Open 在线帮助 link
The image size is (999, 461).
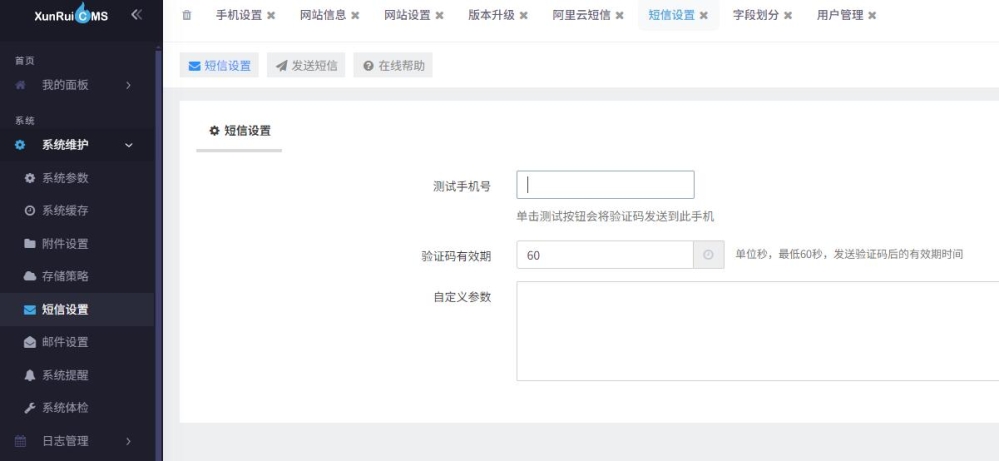[393, 66]
